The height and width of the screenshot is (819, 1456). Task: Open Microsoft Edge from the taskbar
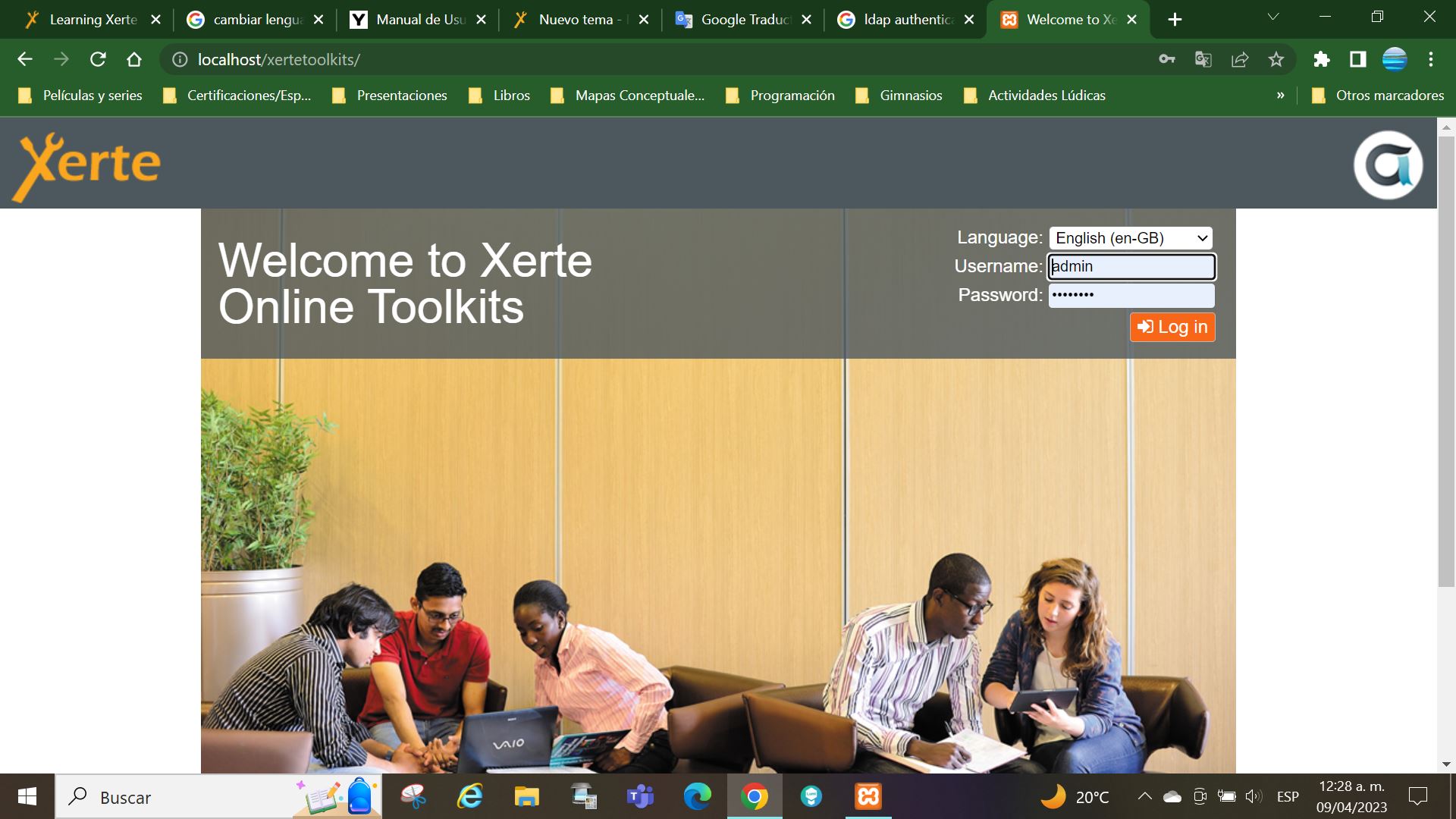[x=698, y=797]
